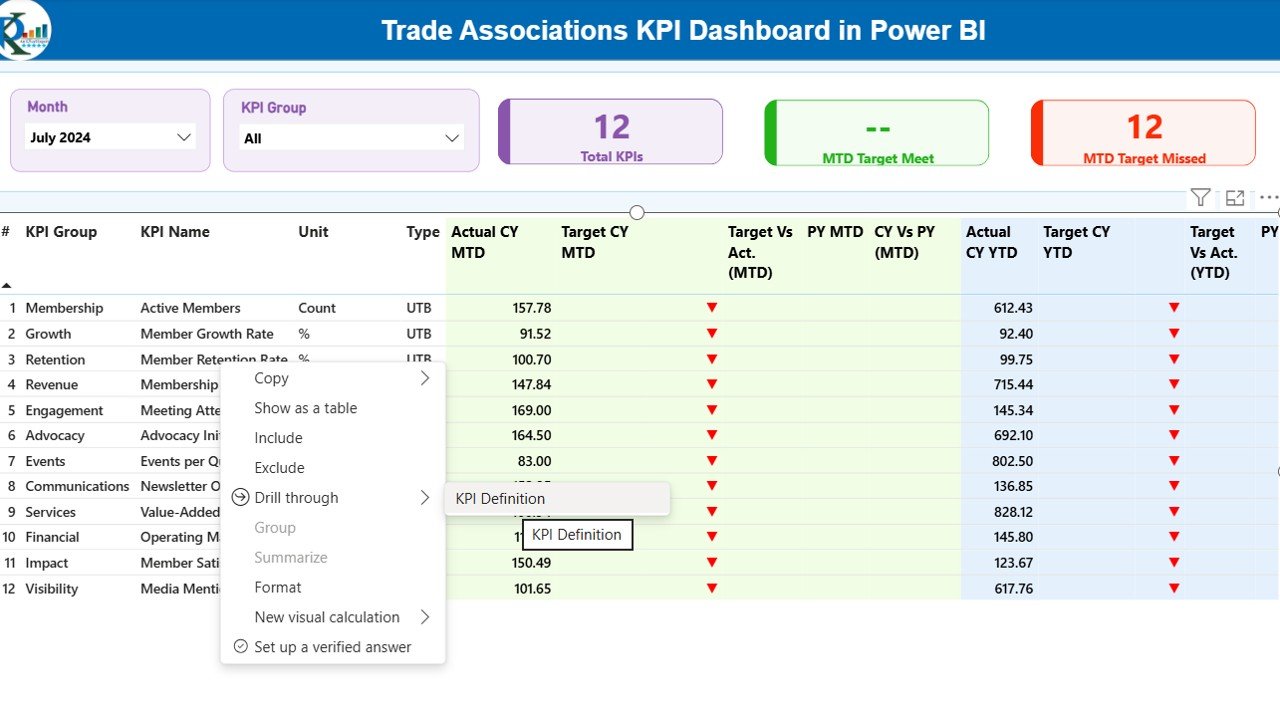Click the Actual CY MTD column header
Viewport: 1280px width, 714px height.
pyautogui.click(x=485, y=242)
